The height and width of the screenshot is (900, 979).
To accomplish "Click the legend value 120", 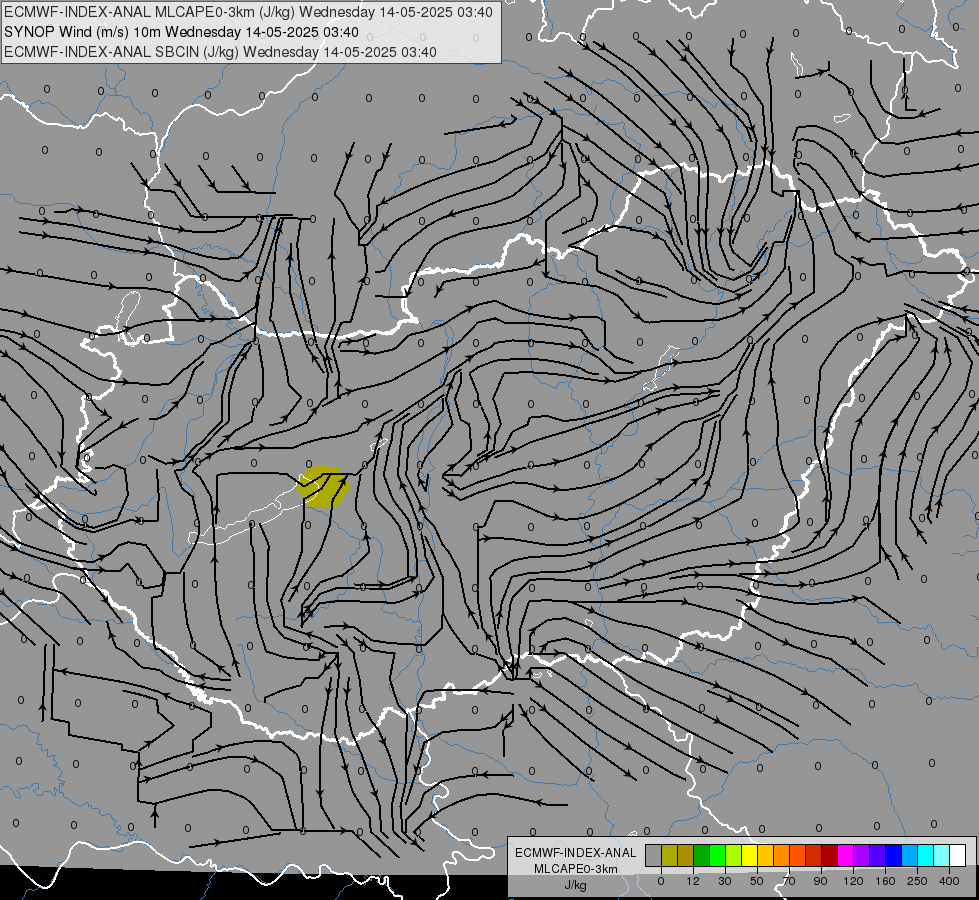I will tap(853, 881).
